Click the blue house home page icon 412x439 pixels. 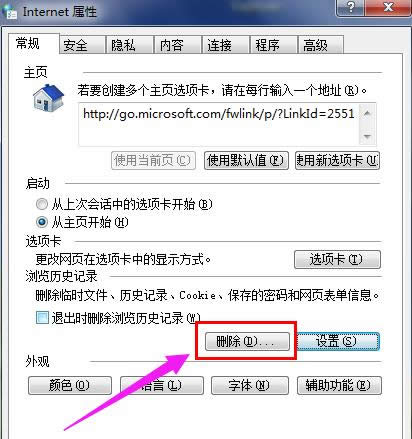[48, 98]
